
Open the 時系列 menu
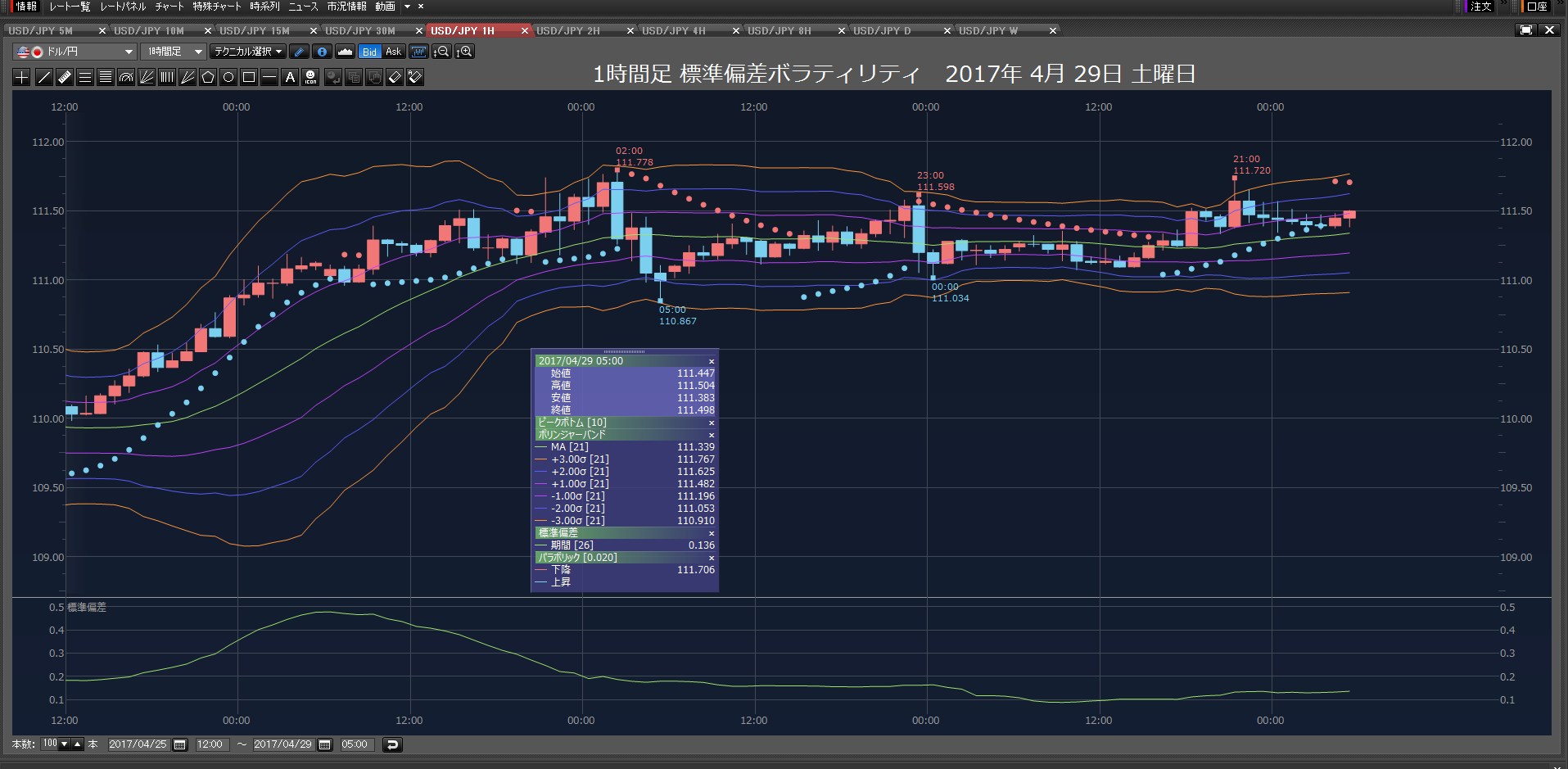[264, 7]
